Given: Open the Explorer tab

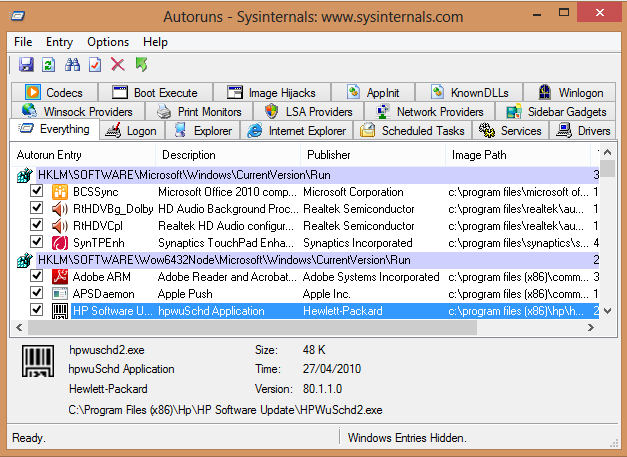Looking at the screenshot, I should tap(203, 130).
